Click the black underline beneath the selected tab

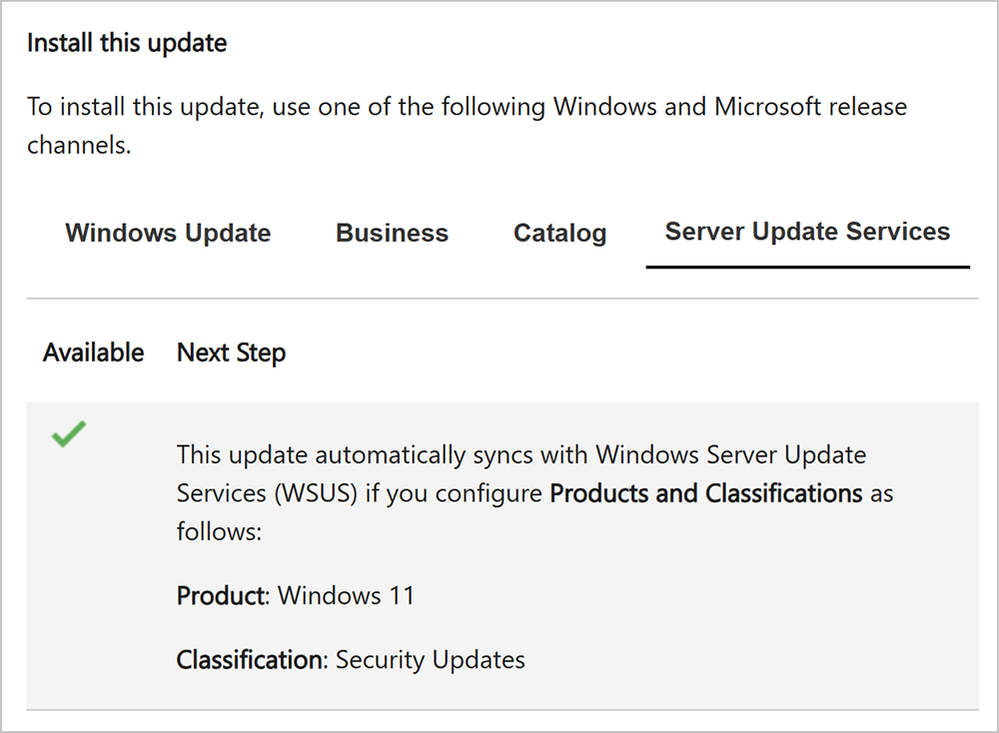click(807, 267)
